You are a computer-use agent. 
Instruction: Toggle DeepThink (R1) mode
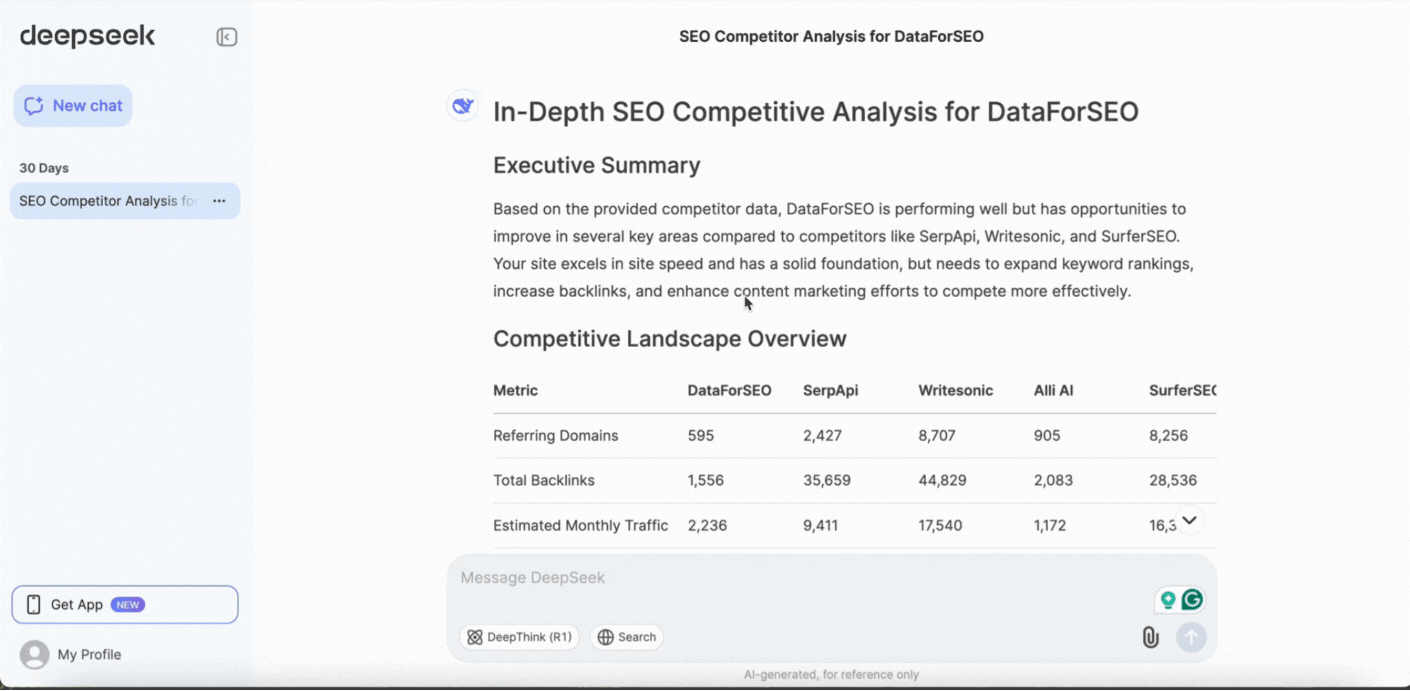tap(520, 637)
